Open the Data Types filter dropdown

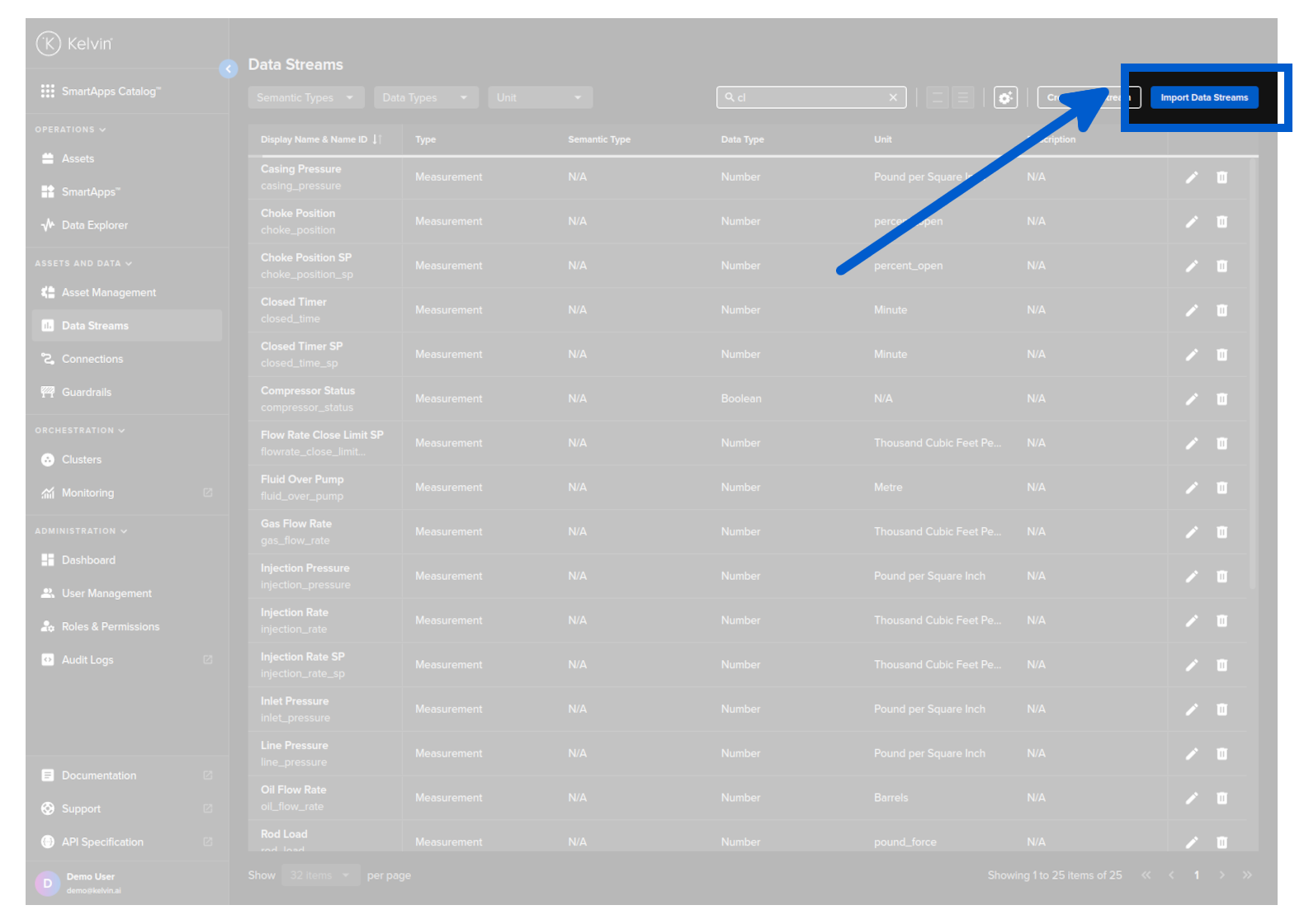point(425,97)
